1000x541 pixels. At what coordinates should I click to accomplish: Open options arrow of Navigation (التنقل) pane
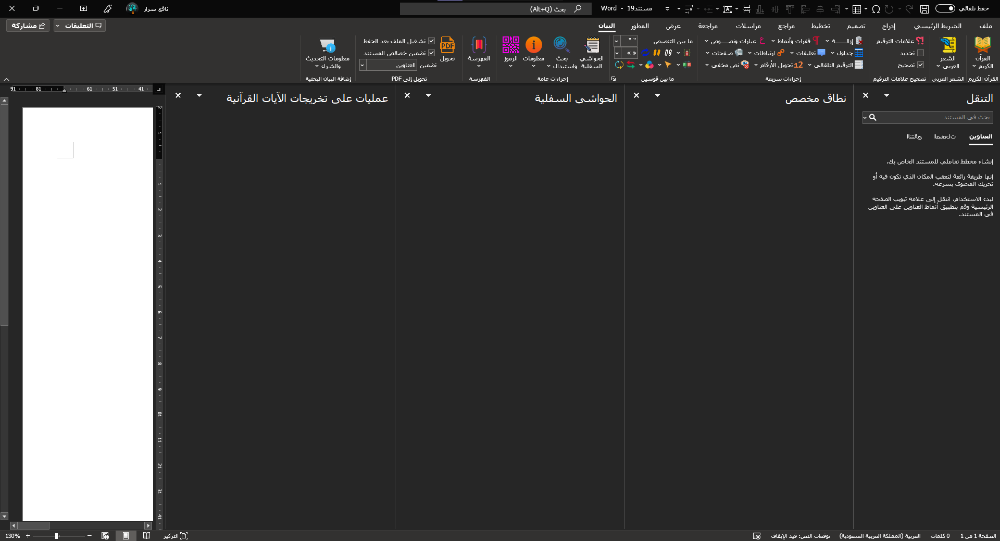coord(886,96)
